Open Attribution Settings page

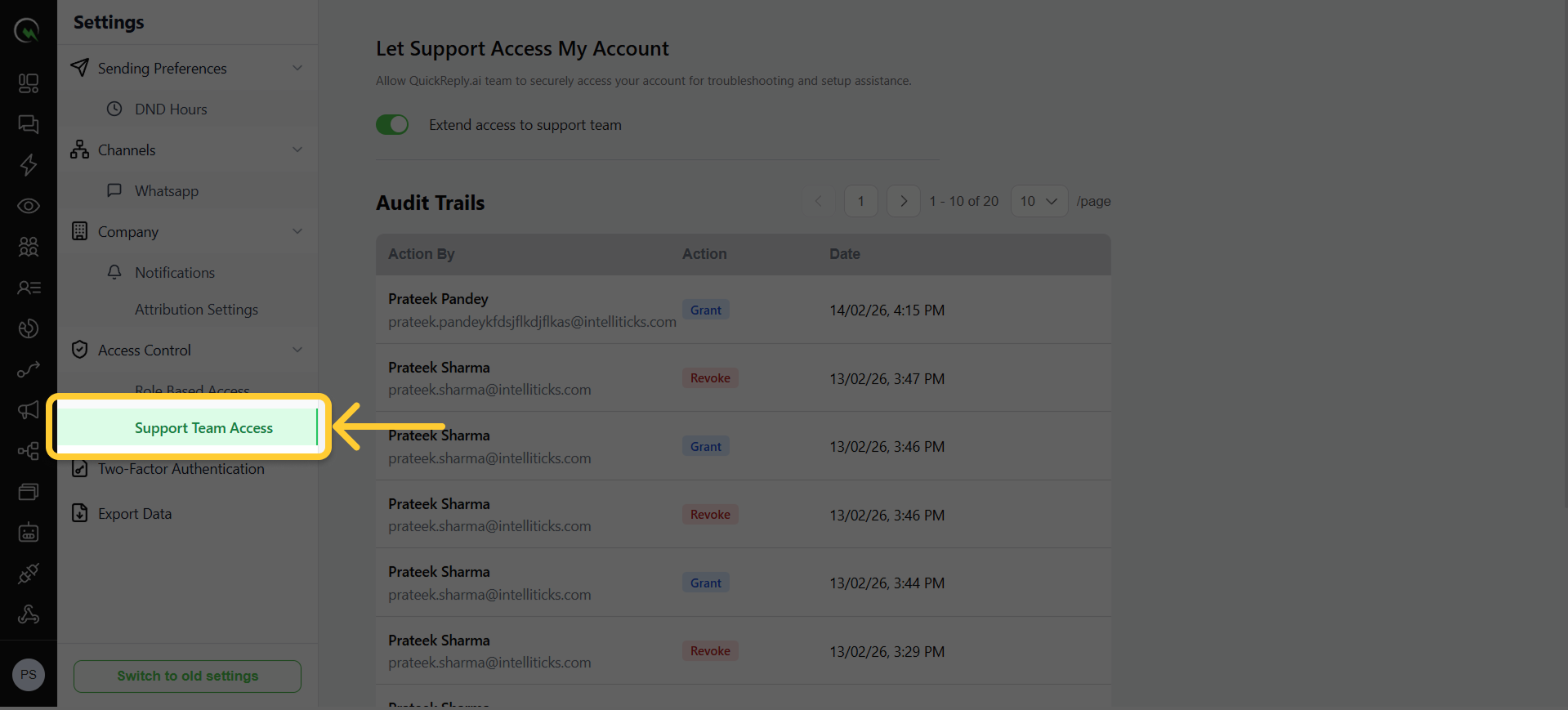pyautogui.click(x=196, y=310)
